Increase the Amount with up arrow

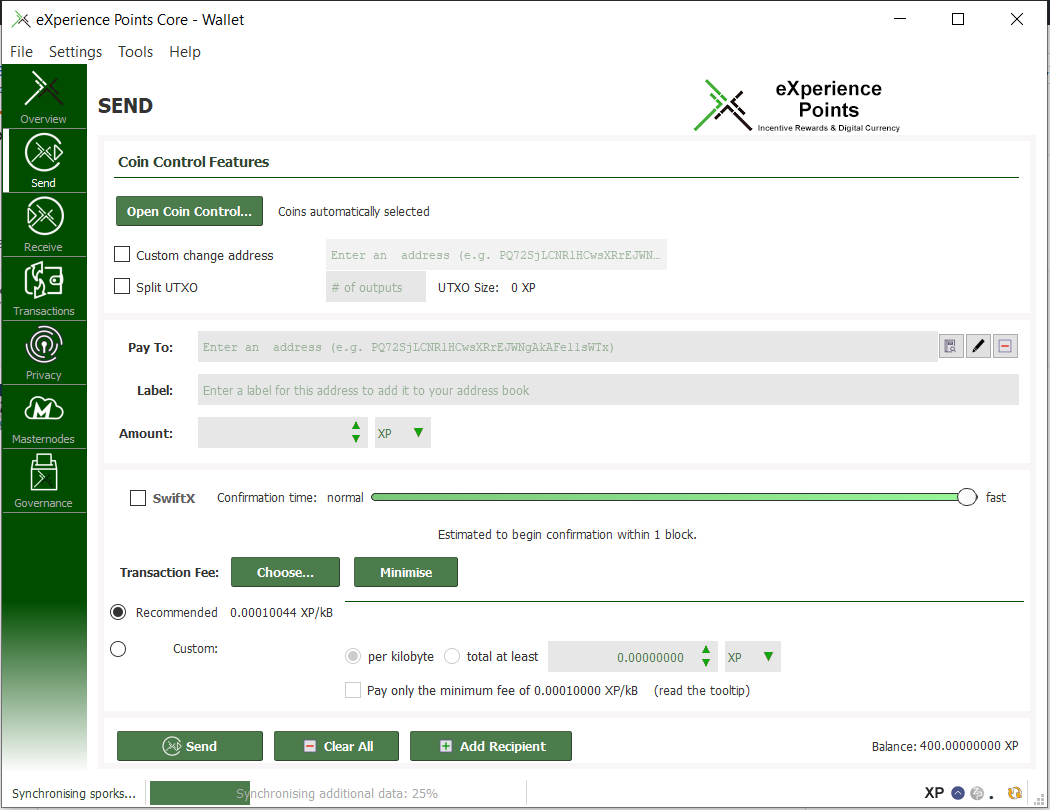click(x=356, y=426)
